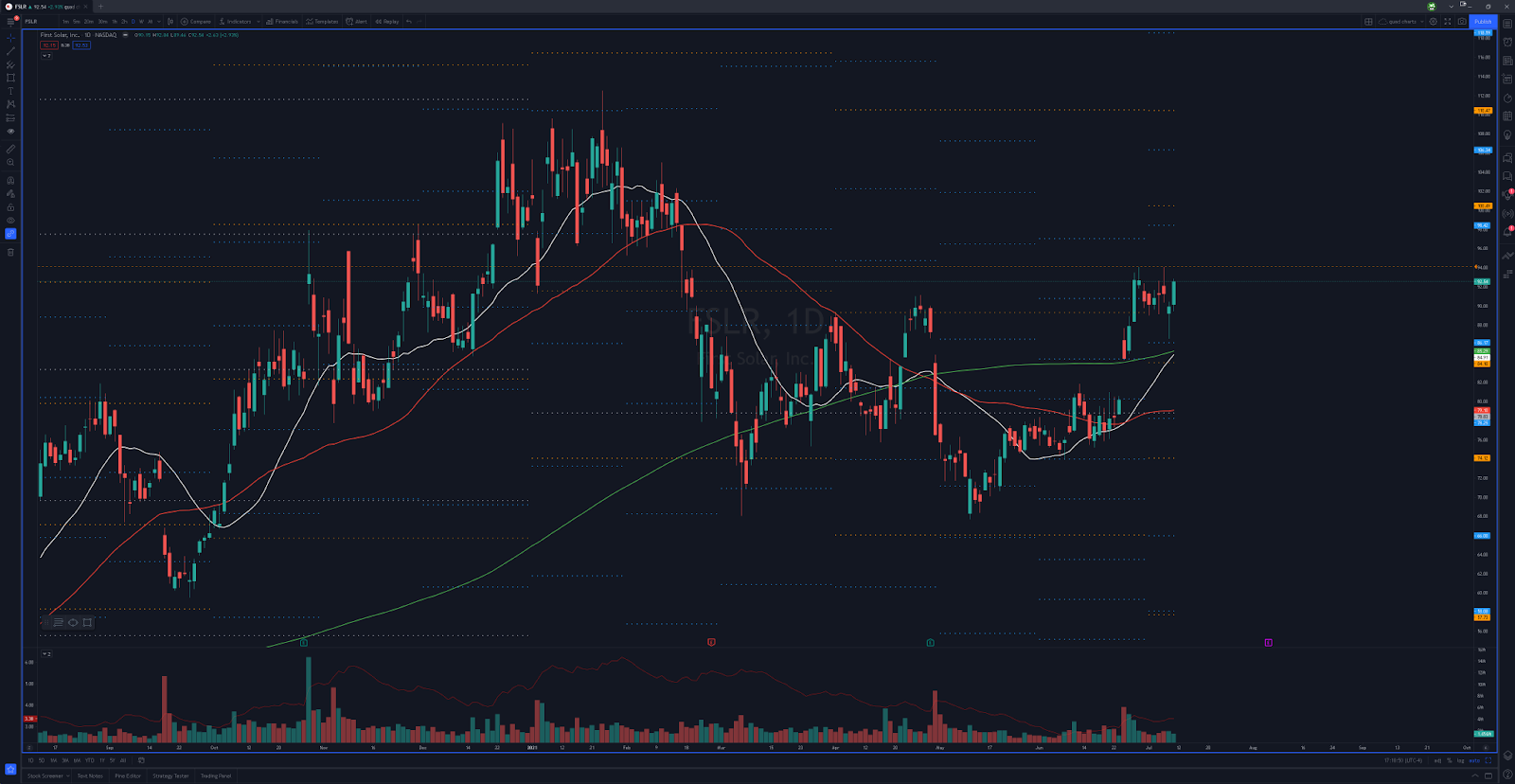Open the main hamburger menu
Image resolution: width=1515 pixels, height=784 pixels.
[x=11, y=21]
